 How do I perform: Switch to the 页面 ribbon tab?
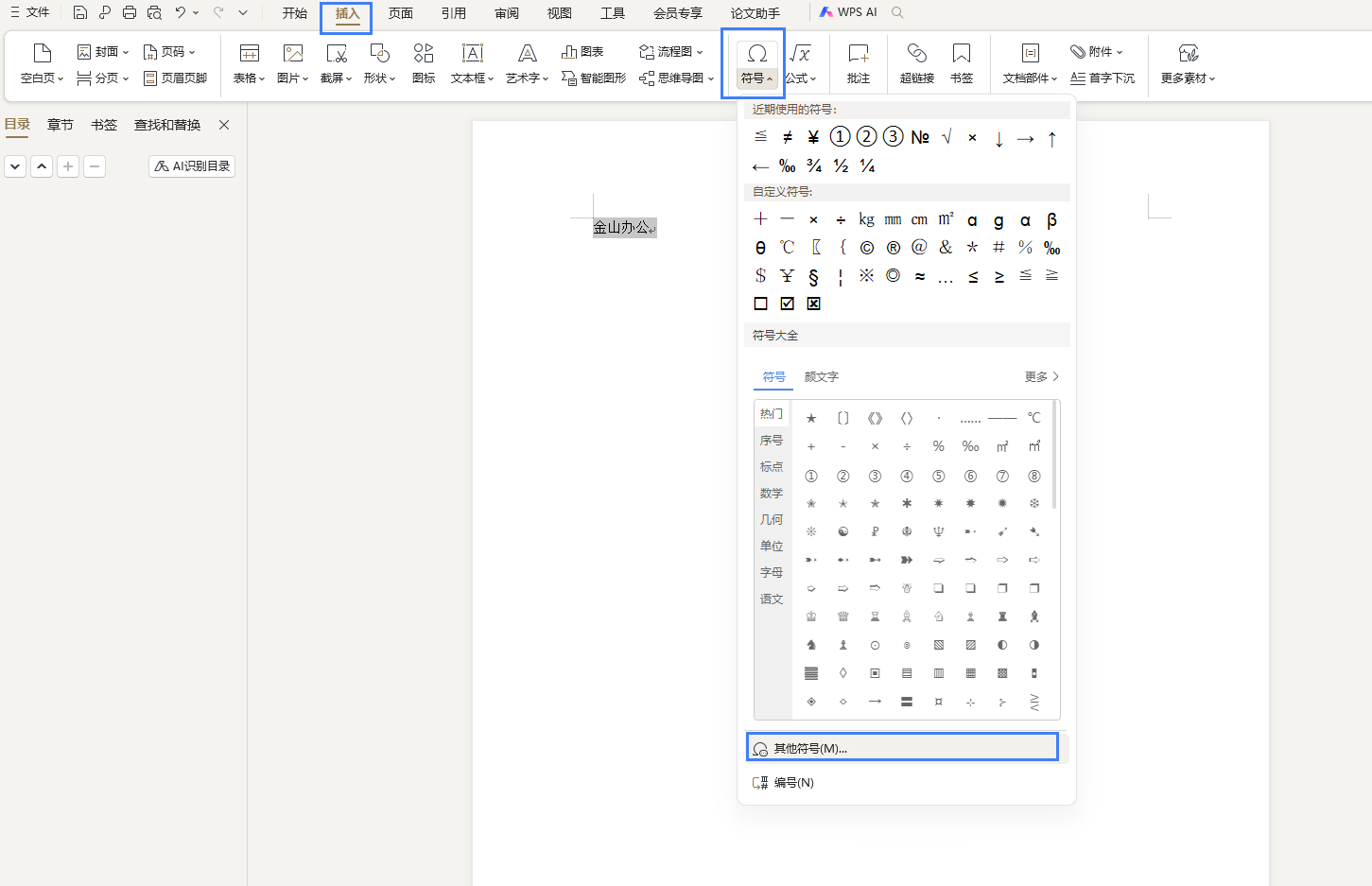click(401, 13)
